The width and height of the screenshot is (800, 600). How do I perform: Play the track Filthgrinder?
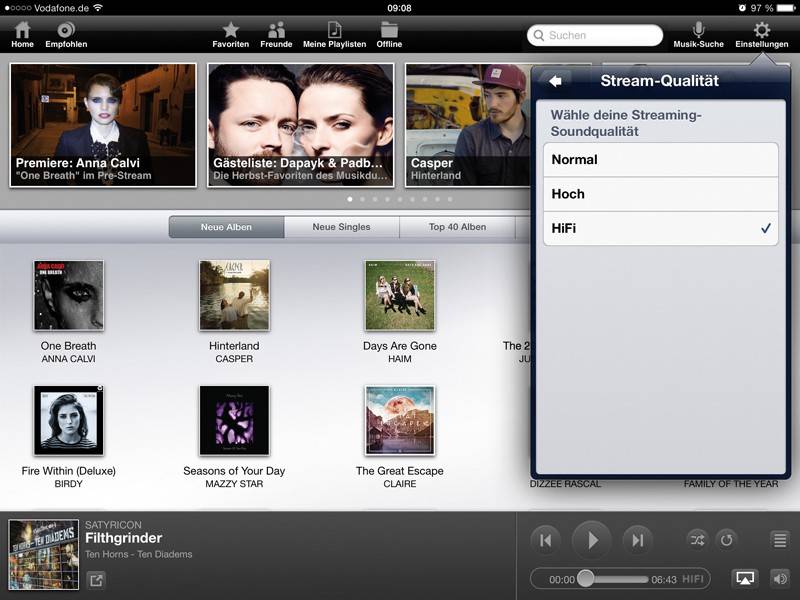click(592, 540)
